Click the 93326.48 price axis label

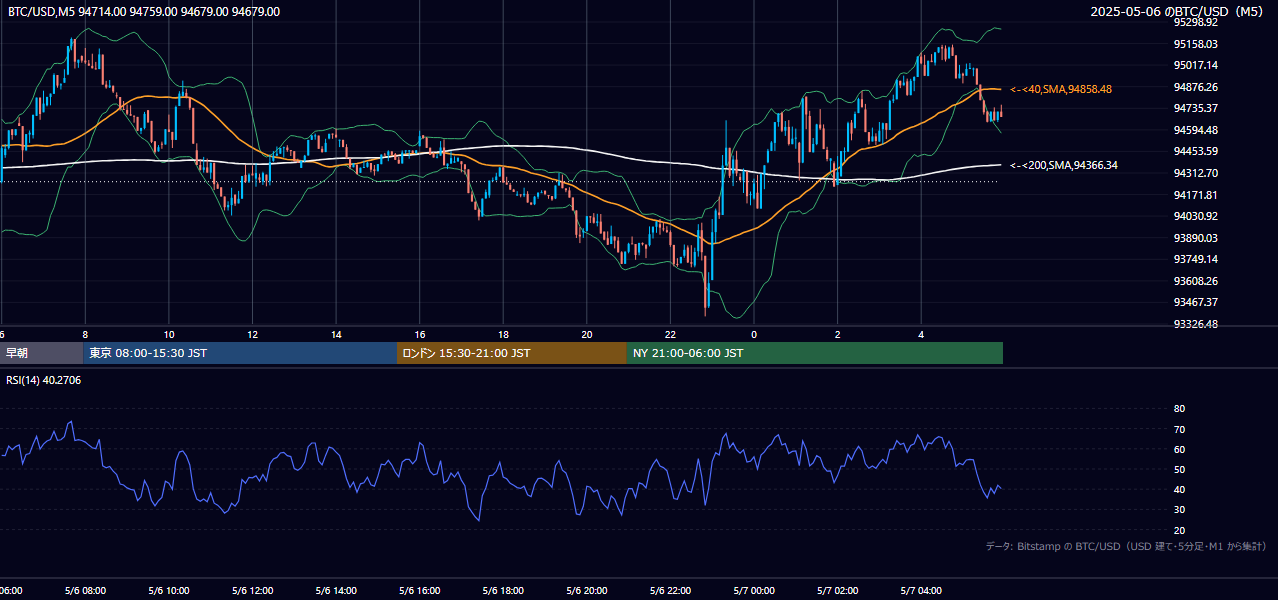coord(1195,324)
